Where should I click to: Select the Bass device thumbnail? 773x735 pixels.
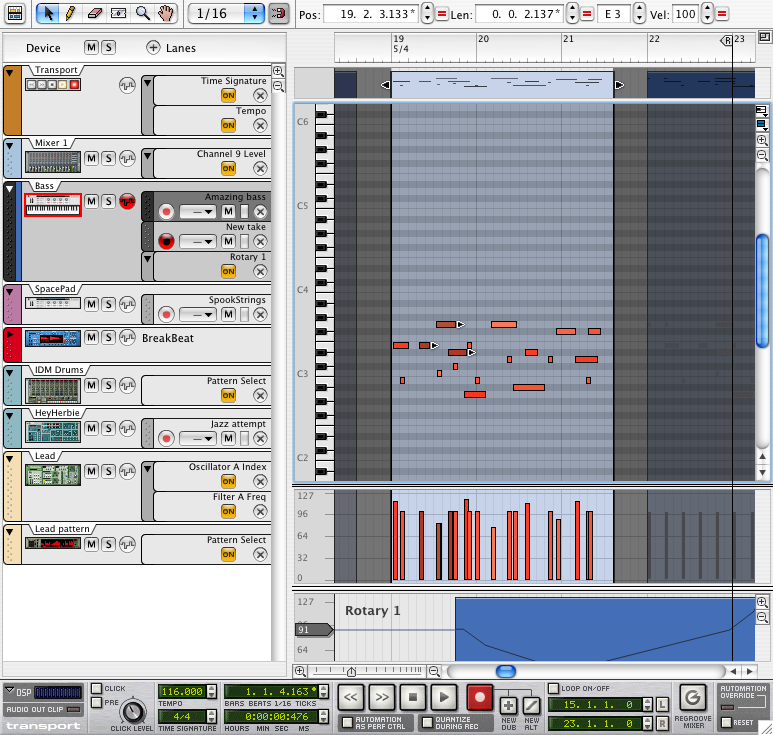[53, 205]
